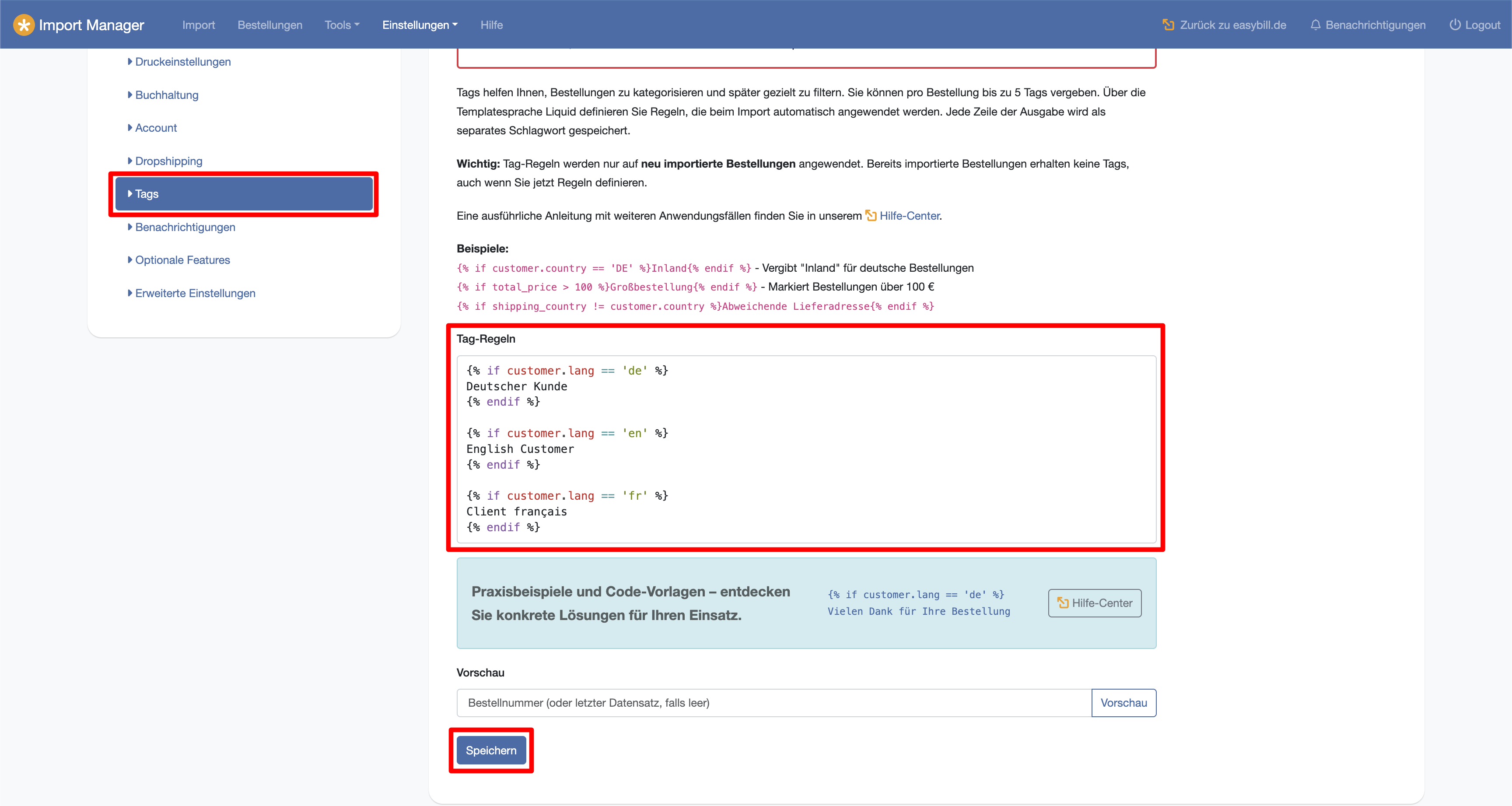Go to Bestellungen in top navigation
The image size is (1512, 806).
click(269, 25)
